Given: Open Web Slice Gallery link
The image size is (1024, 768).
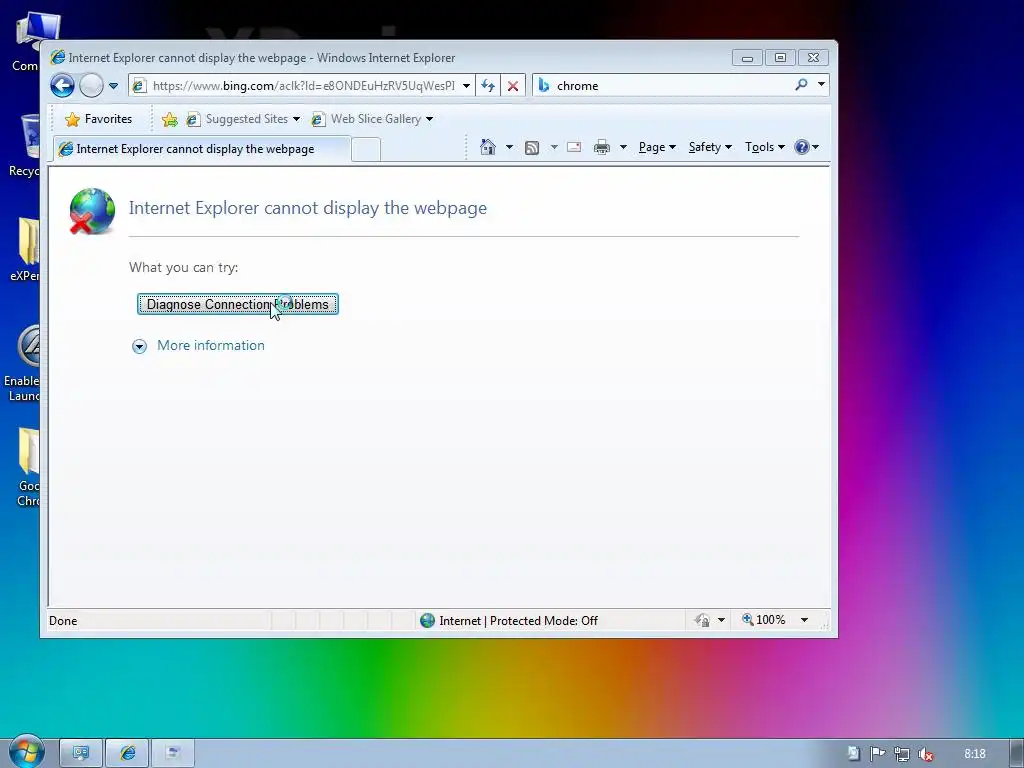Looking at the screenshot, I should (x=366, y=119).
